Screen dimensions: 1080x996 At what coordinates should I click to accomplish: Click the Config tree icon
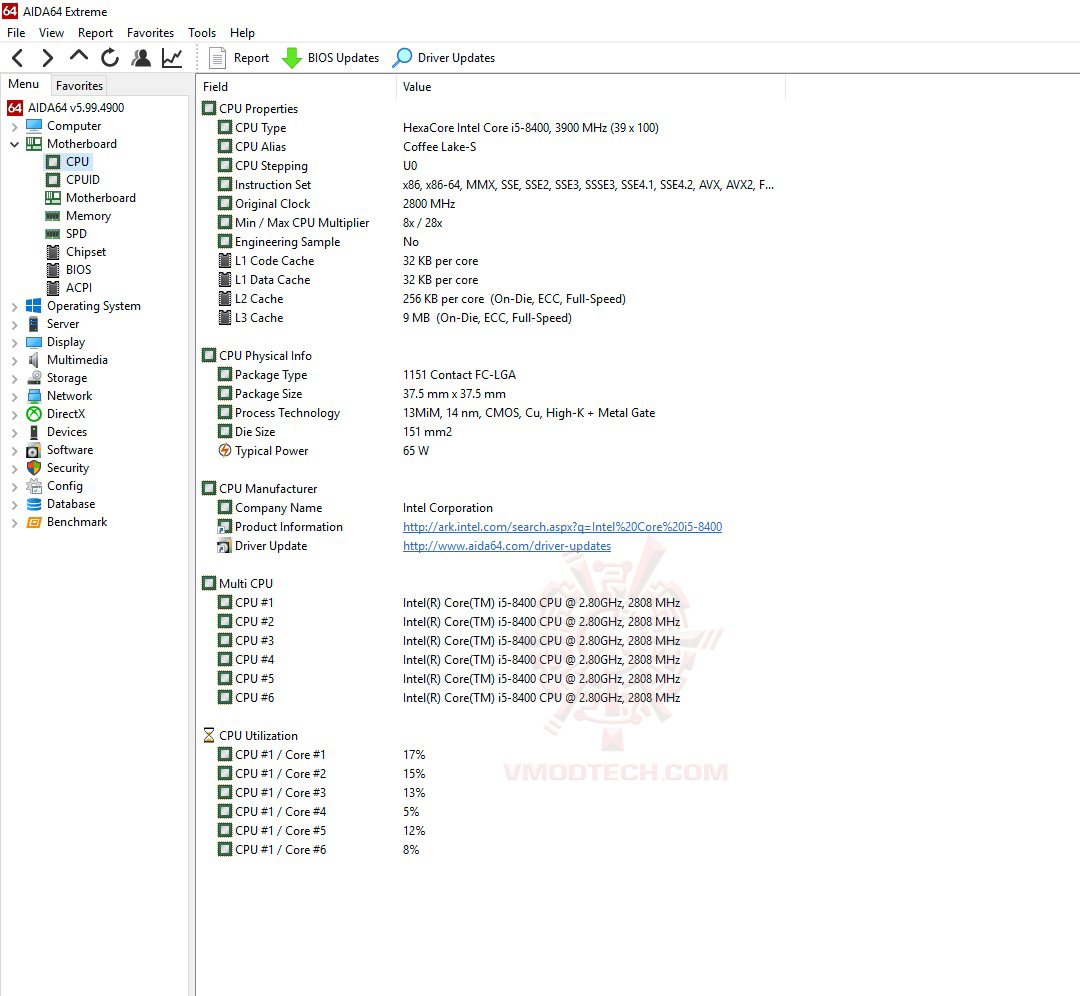click(34, 486)
